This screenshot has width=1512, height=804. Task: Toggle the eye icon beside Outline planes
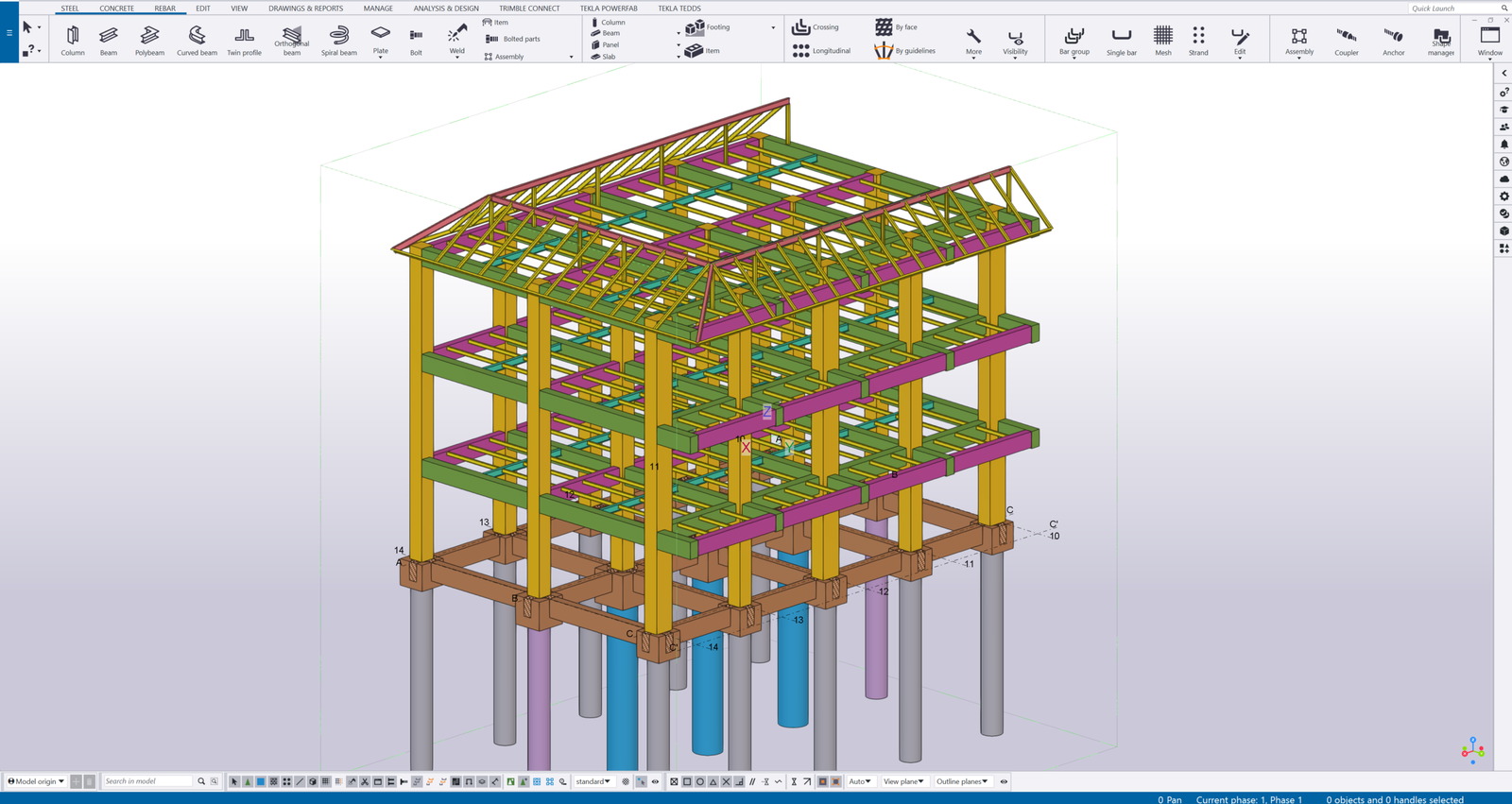[x=1004, y=781]
